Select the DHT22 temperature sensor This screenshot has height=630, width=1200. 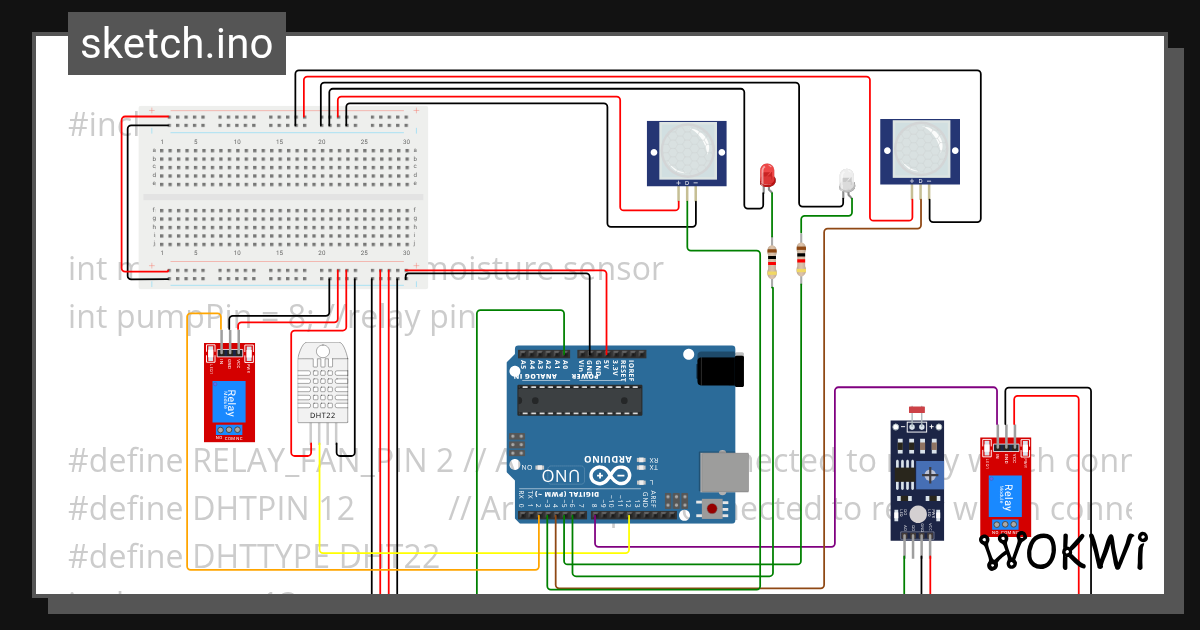(324, 385)
